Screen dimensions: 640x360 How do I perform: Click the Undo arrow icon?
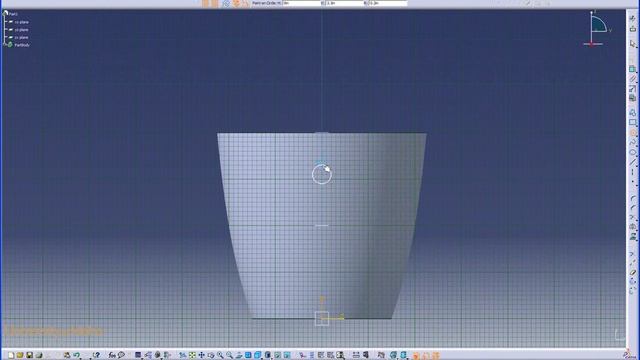click(76, 355)
